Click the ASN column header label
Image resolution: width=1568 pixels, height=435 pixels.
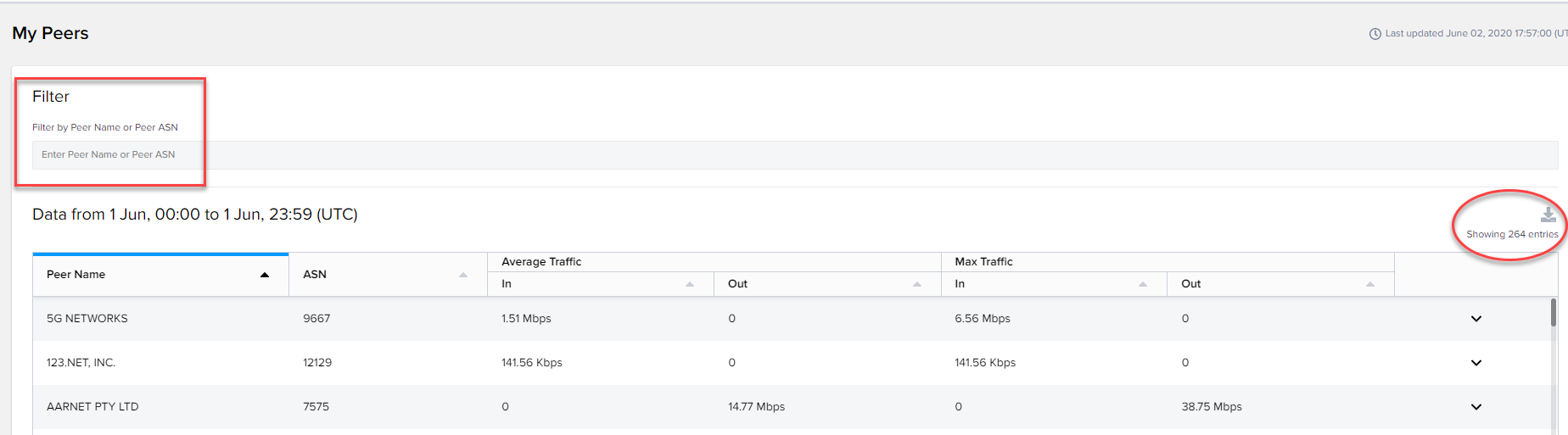[315, 275]
